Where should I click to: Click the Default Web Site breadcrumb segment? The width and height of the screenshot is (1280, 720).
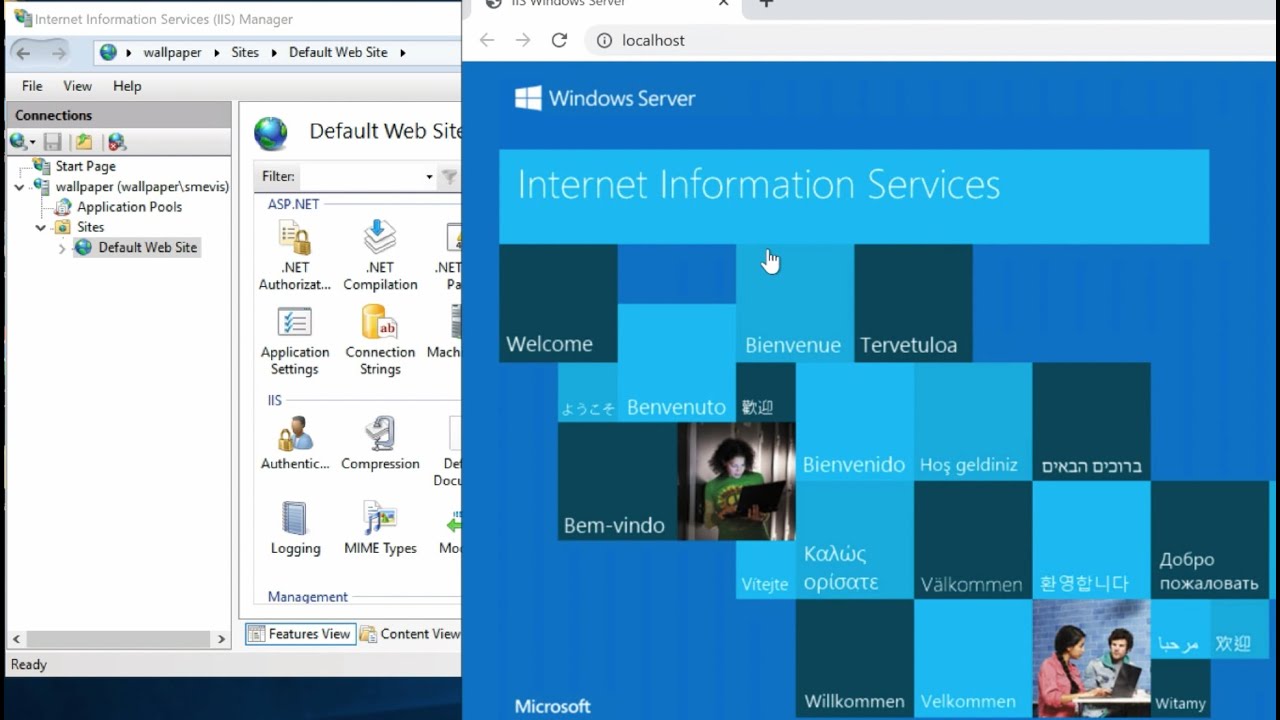338,52
